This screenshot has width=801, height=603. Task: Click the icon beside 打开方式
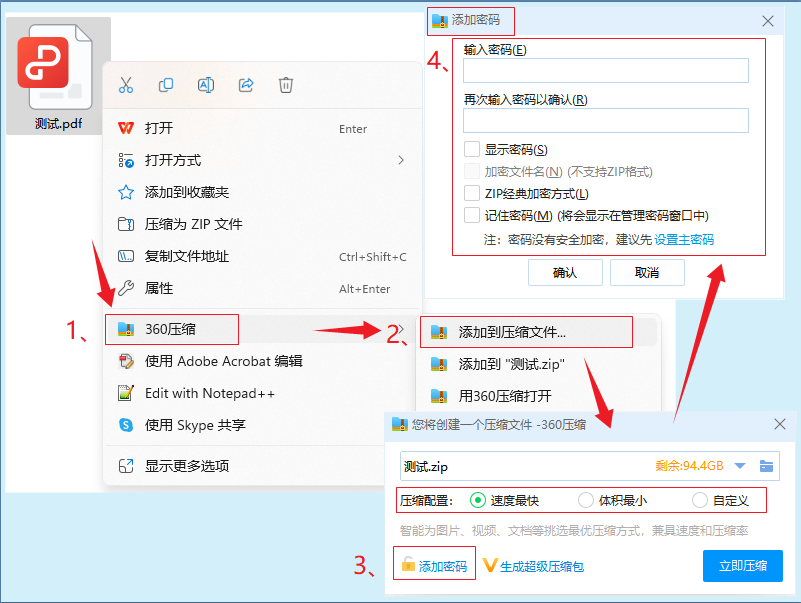[x=126, y=160]
